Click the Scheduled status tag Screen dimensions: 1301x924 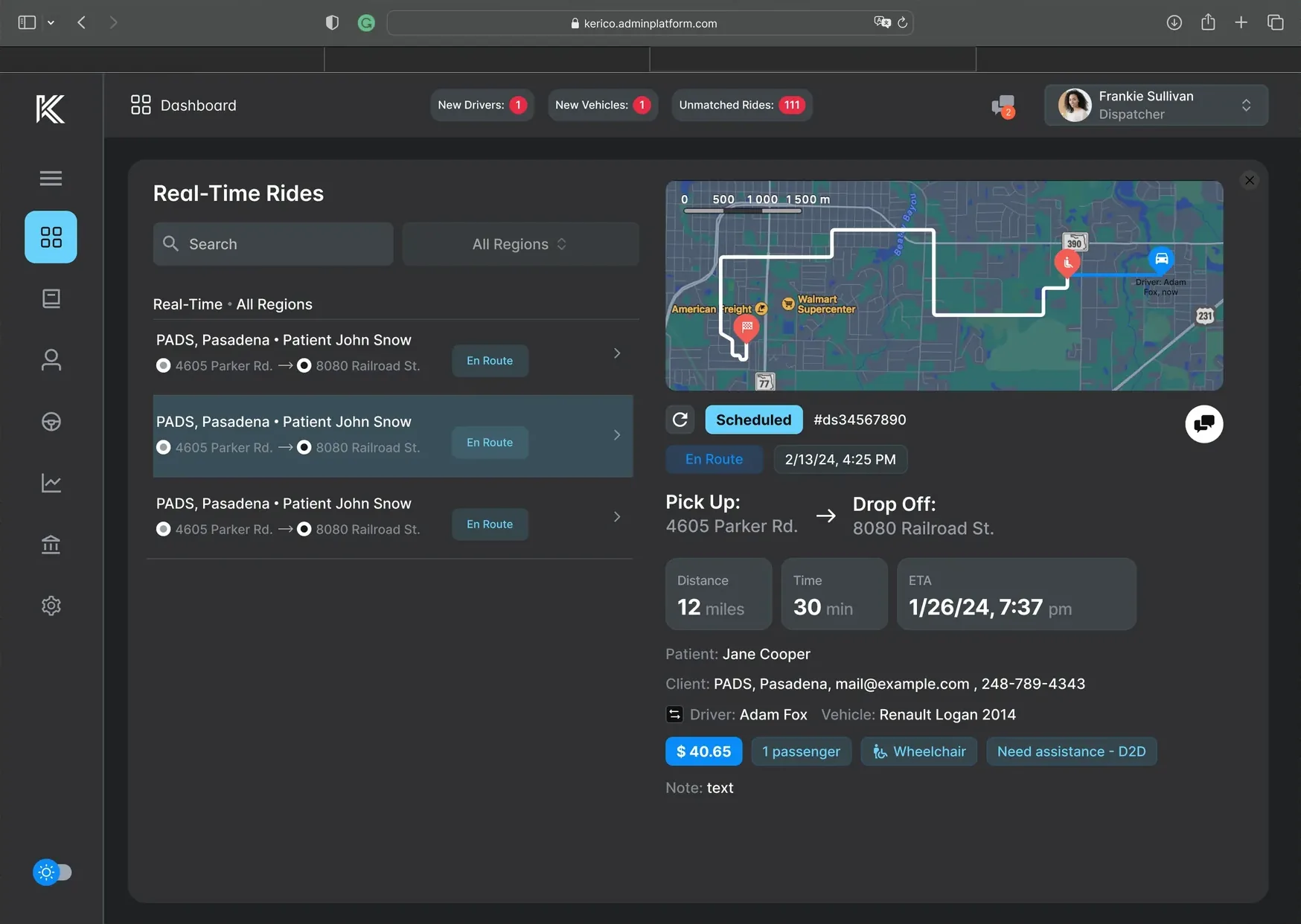pyautogui.click(x=753, y=420)
